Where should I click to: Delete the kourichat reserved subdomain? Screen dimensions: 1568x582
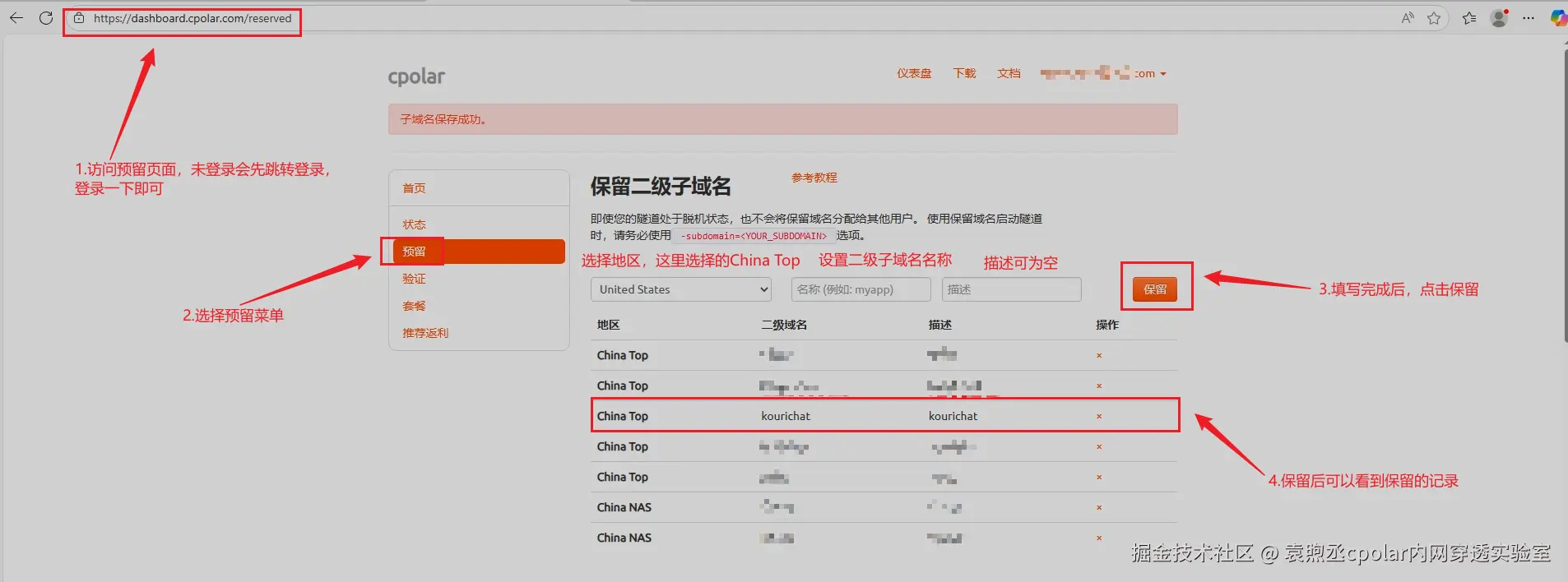(1099, 417)
